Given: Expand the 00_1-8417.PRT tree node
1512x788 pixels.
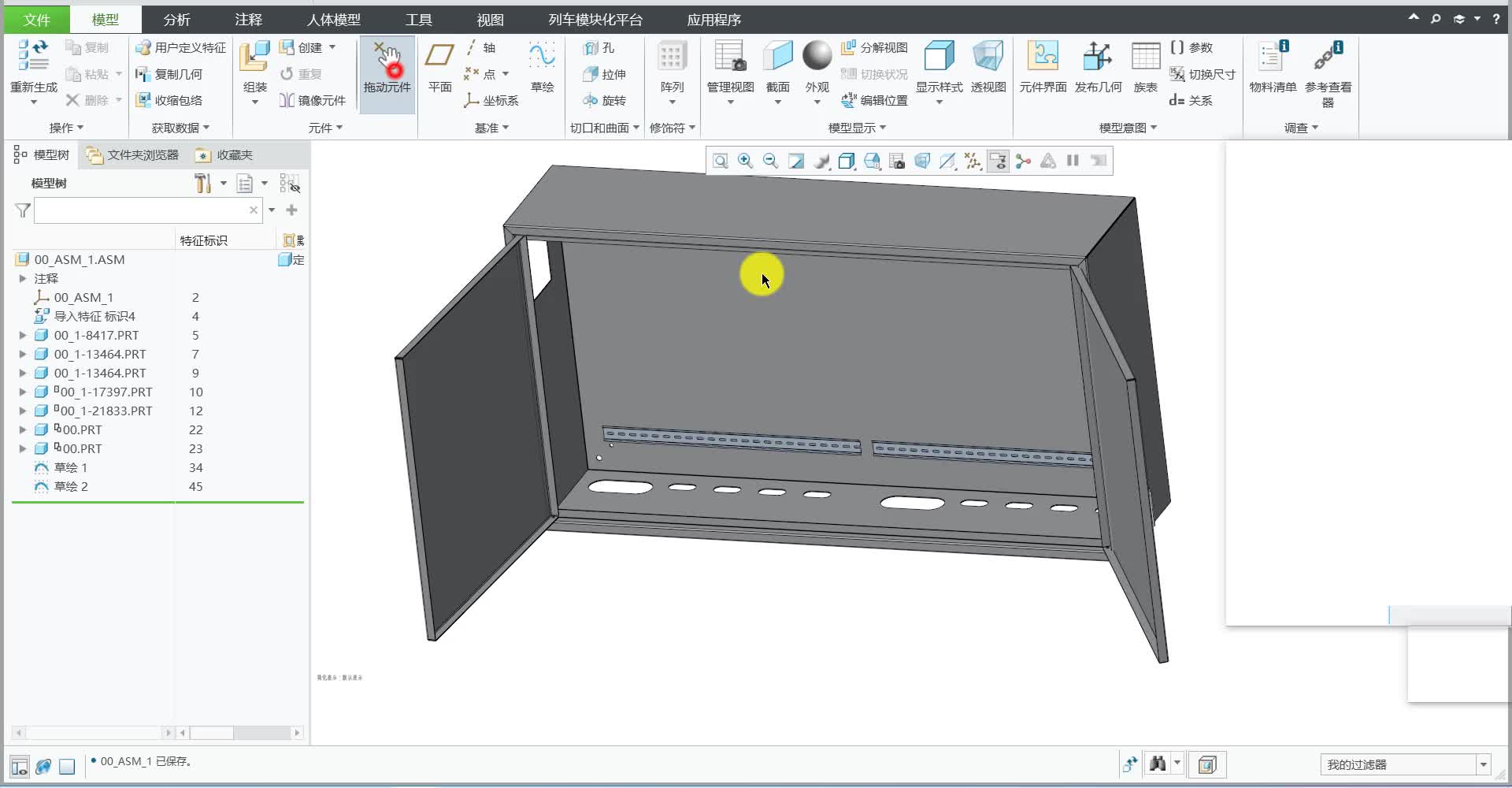Looking at the screenshot, I should pyautogui.click(x=23, y=335).
